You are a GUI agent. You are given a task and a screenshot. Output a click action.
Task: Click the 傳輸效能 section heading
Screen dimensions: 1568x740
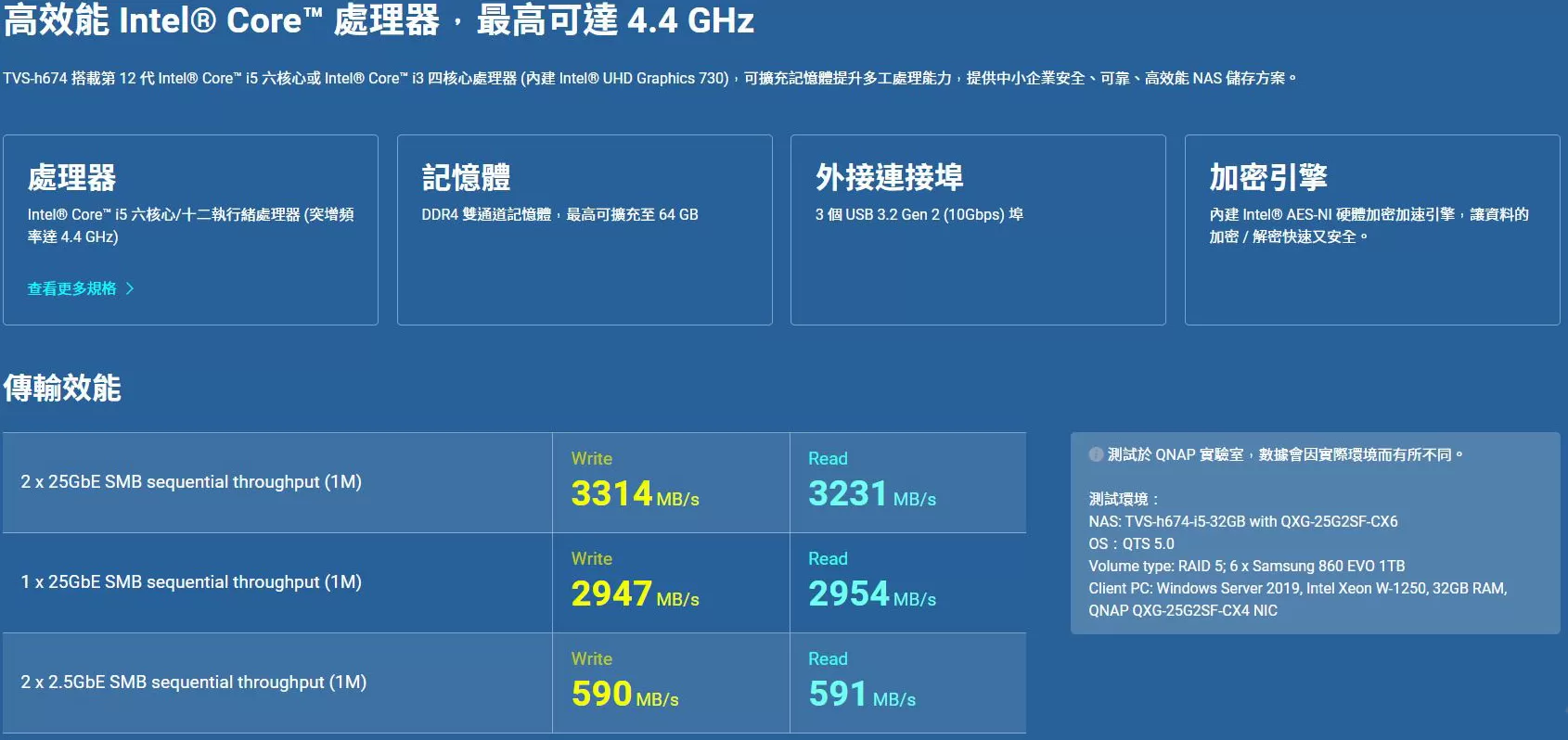[62, 388]
